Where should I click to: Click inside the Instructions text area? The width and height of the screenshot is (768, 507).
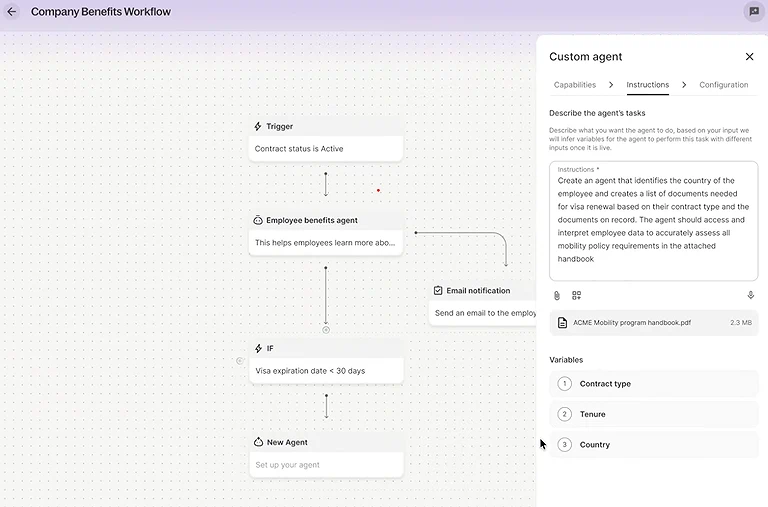pyautogui.click(x=653, y=221)
